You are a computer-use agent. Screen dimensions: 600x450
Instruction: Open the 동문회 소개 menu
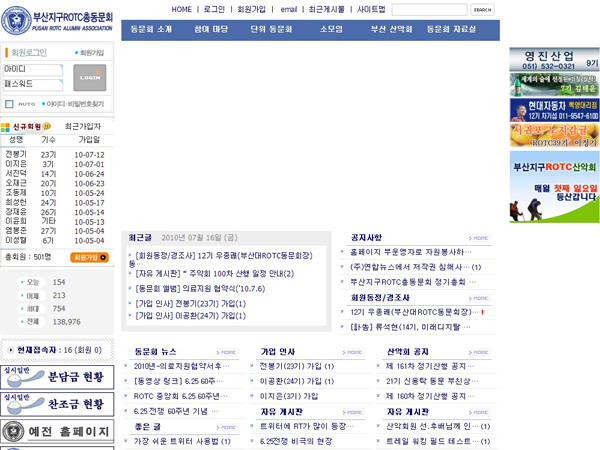[x=151, y=30]
